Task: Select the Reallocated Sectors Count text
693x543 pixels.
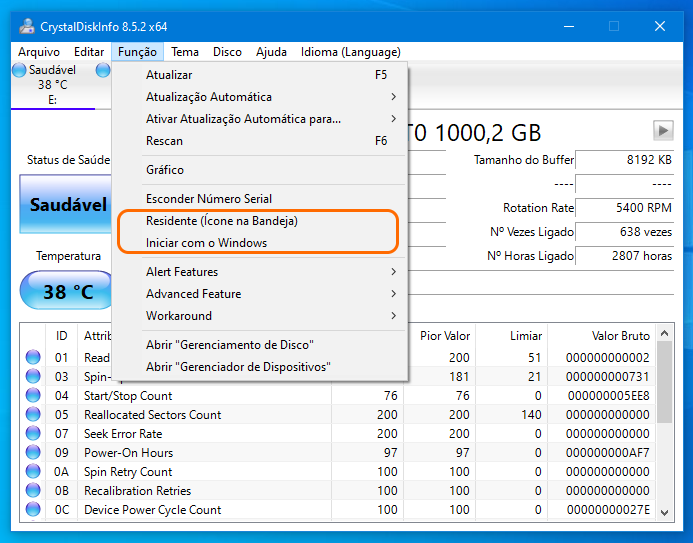Action: [152, 414]
